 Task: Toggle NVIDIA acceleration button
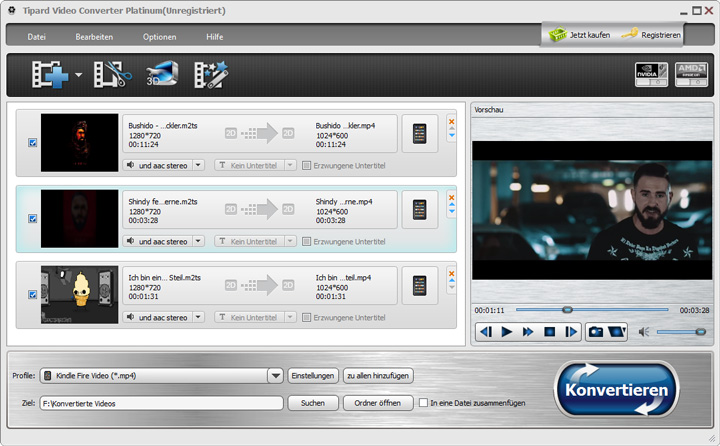(x=652, y=74)
